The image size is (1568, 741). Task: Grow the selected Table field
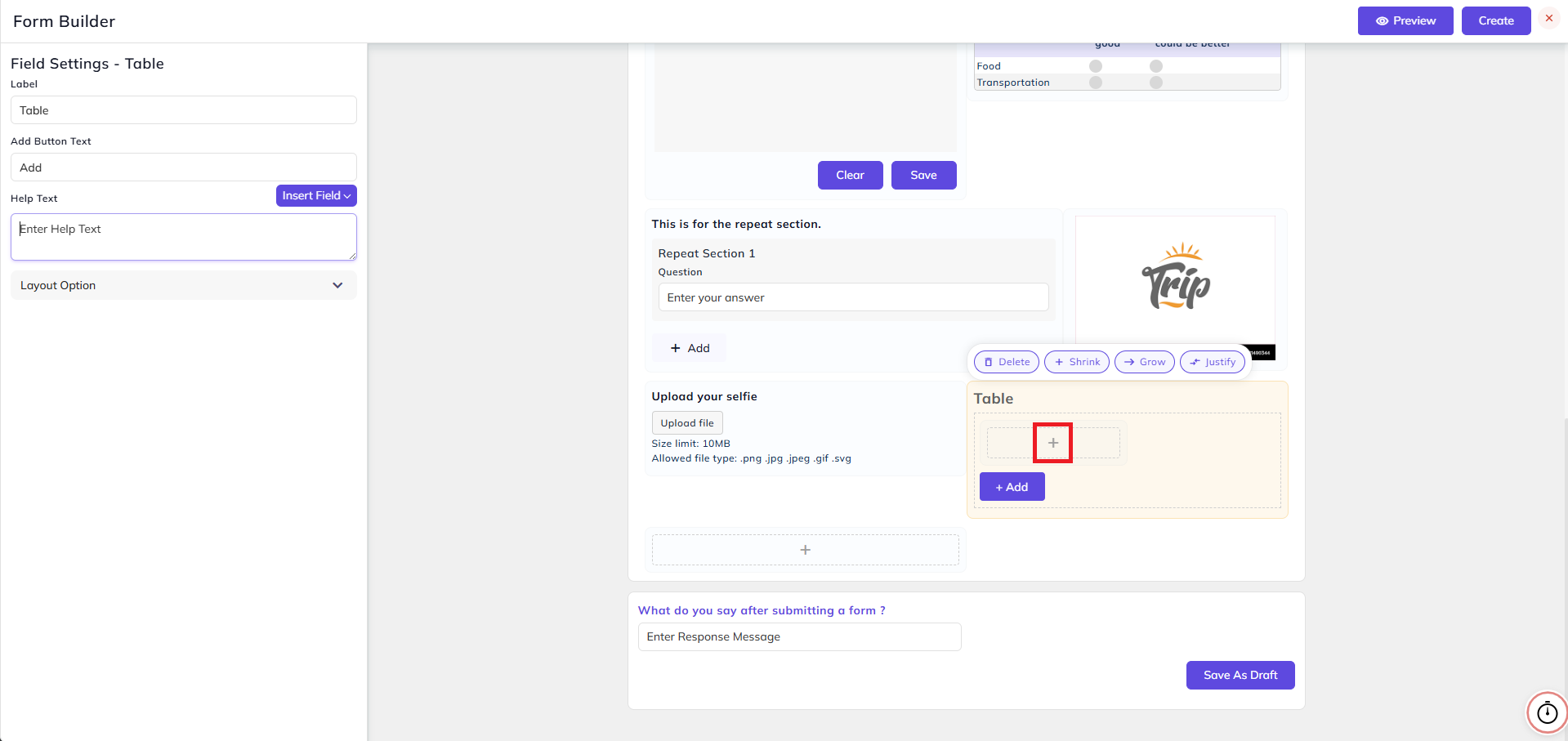pos(1145,362)
